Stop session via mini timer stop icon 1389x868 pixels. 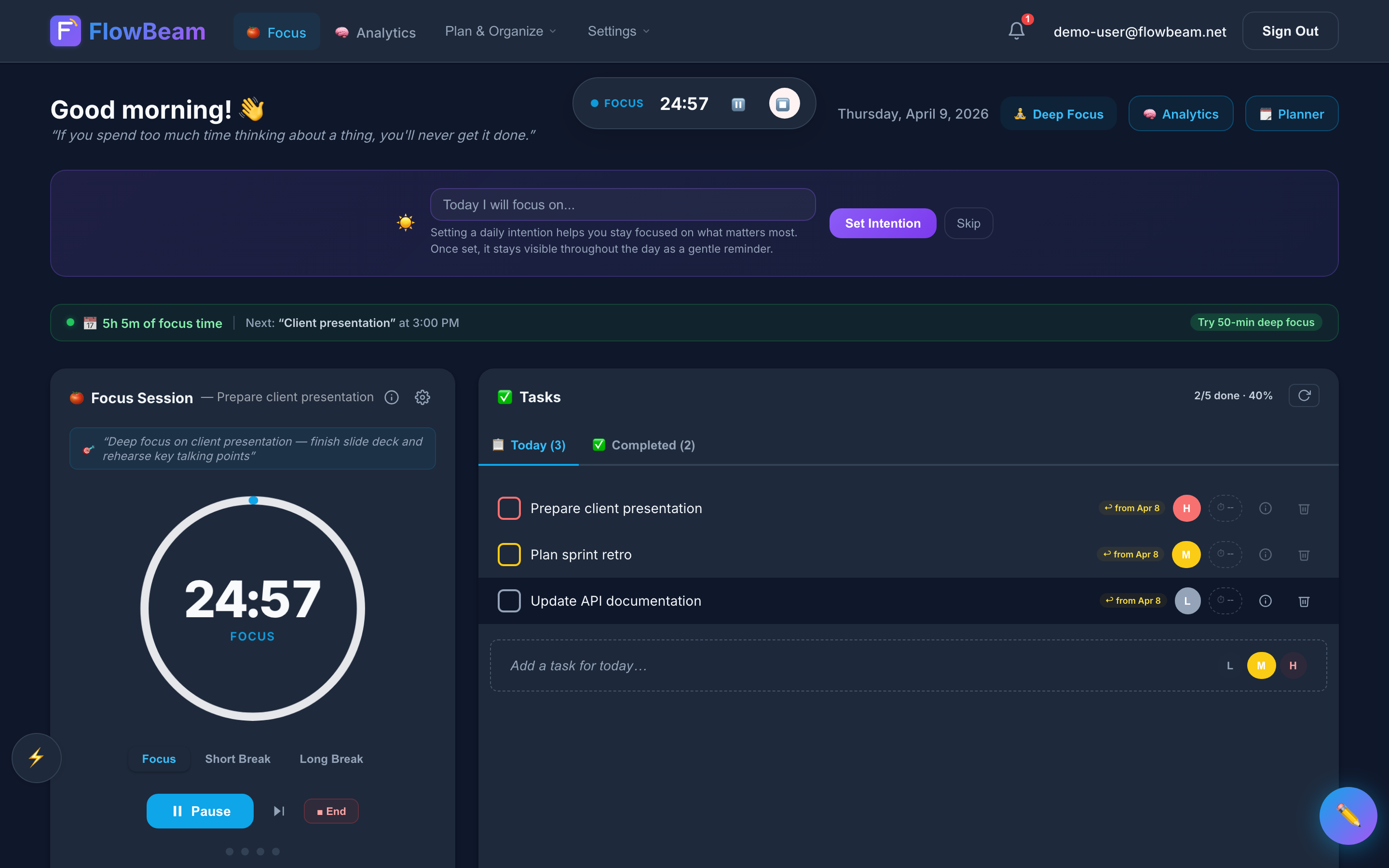point(784,104)
